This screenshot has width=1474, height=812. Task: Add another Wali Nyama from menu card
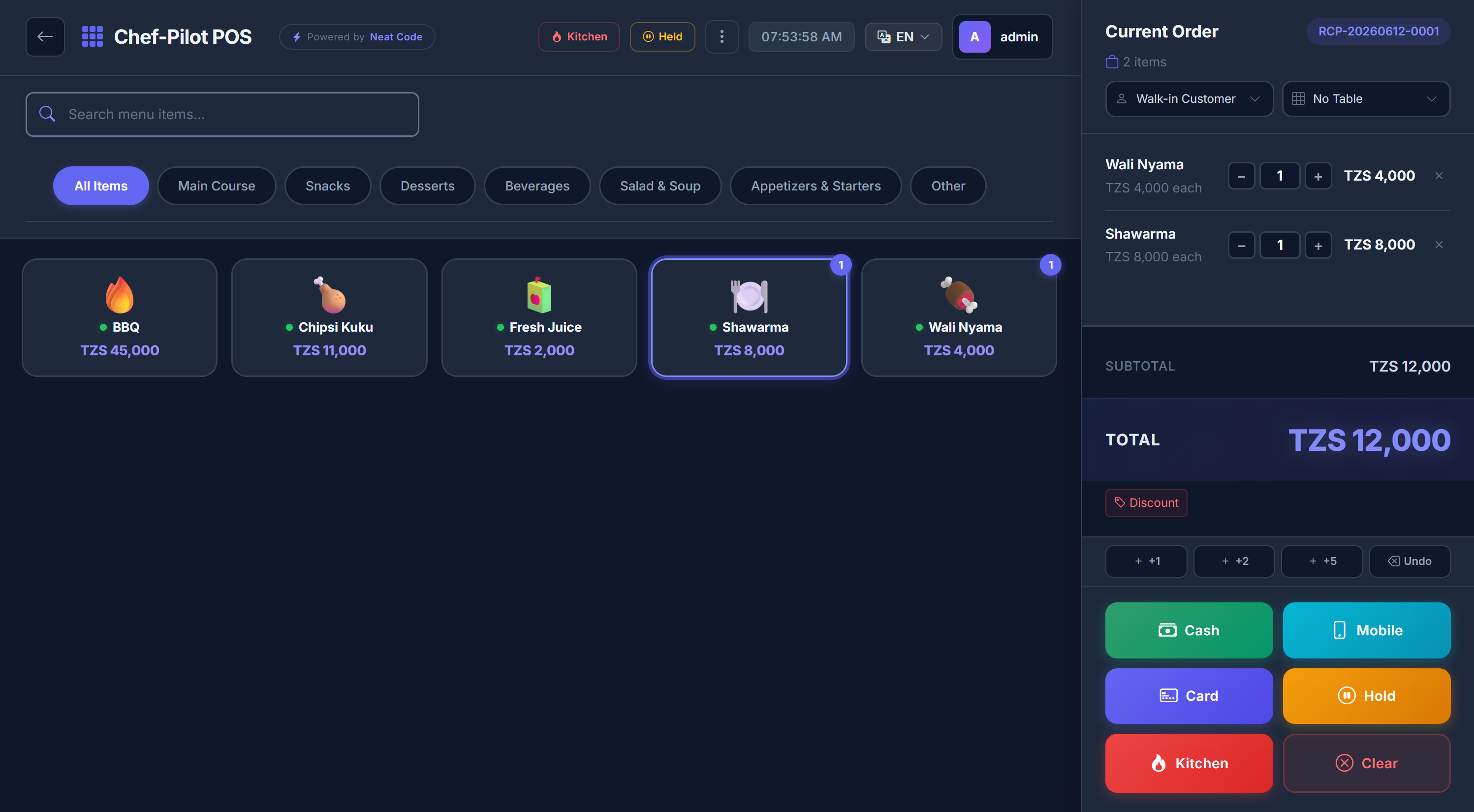point(959,317)
